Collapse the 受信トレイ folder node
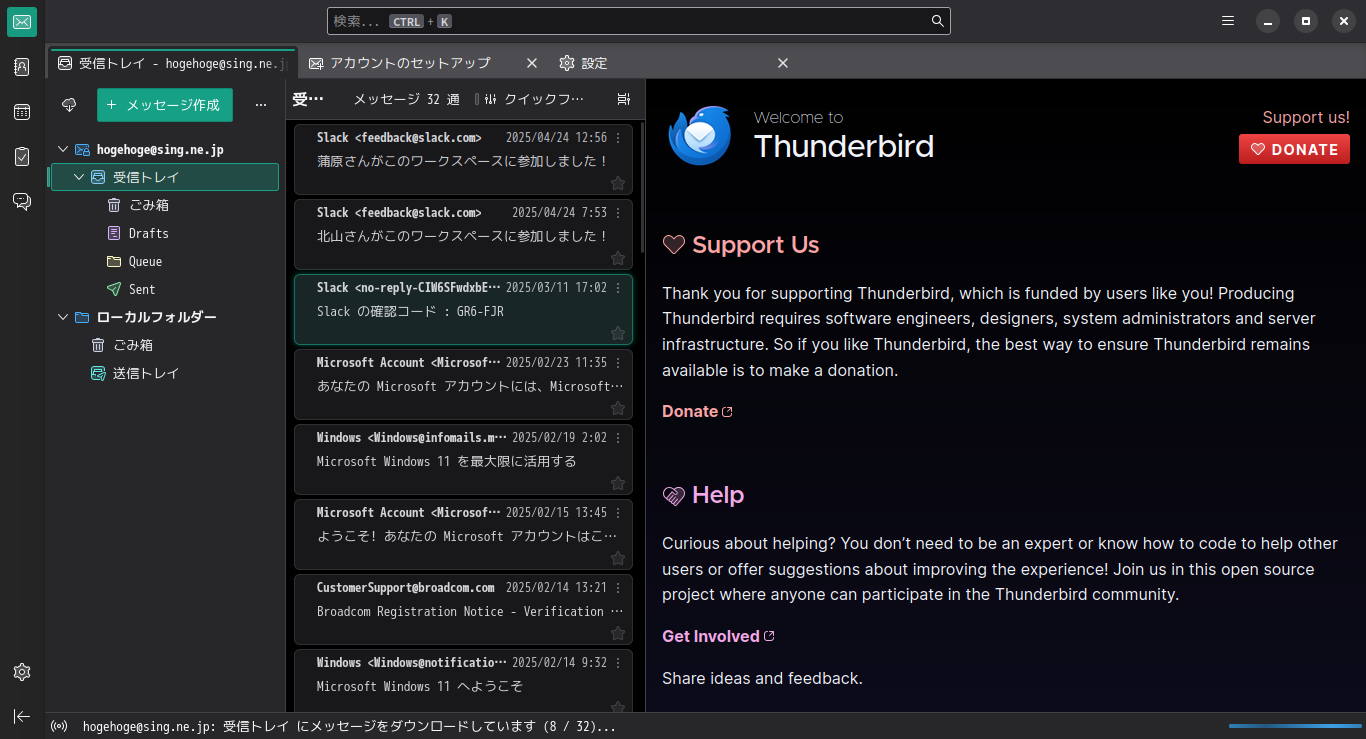 (x=80, y=177)
